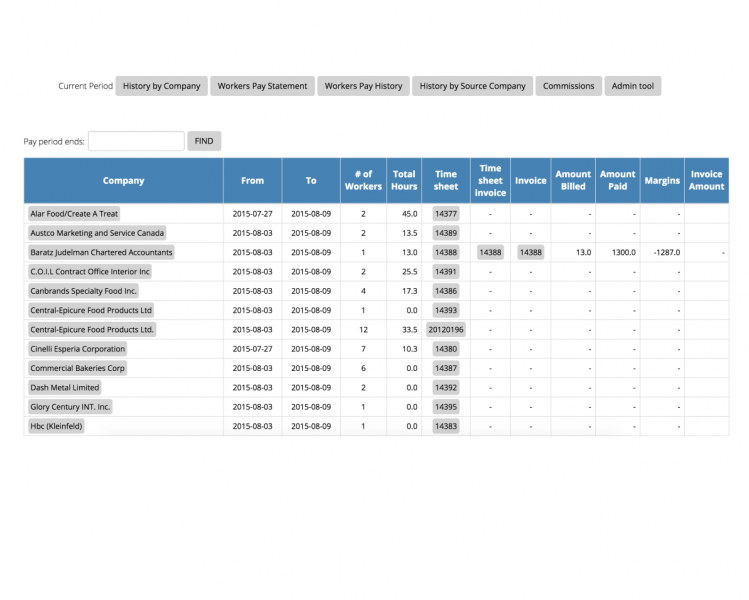Image resolution: width=749 pixels, height=600 pixels.
Task: Open time sheet 14380
Action: [446, 349]
